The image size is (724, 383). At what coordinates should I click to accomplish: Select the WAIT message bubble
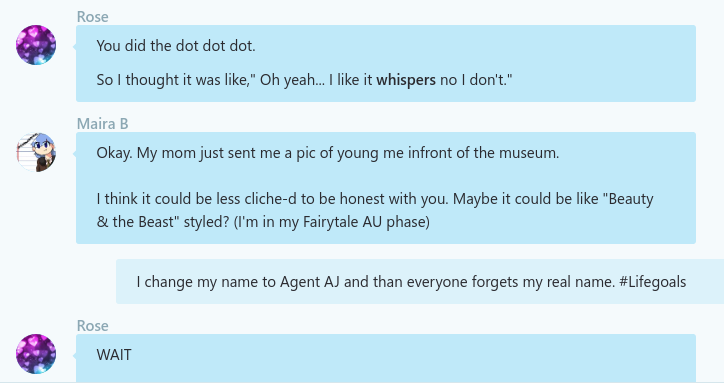(386, 359)
